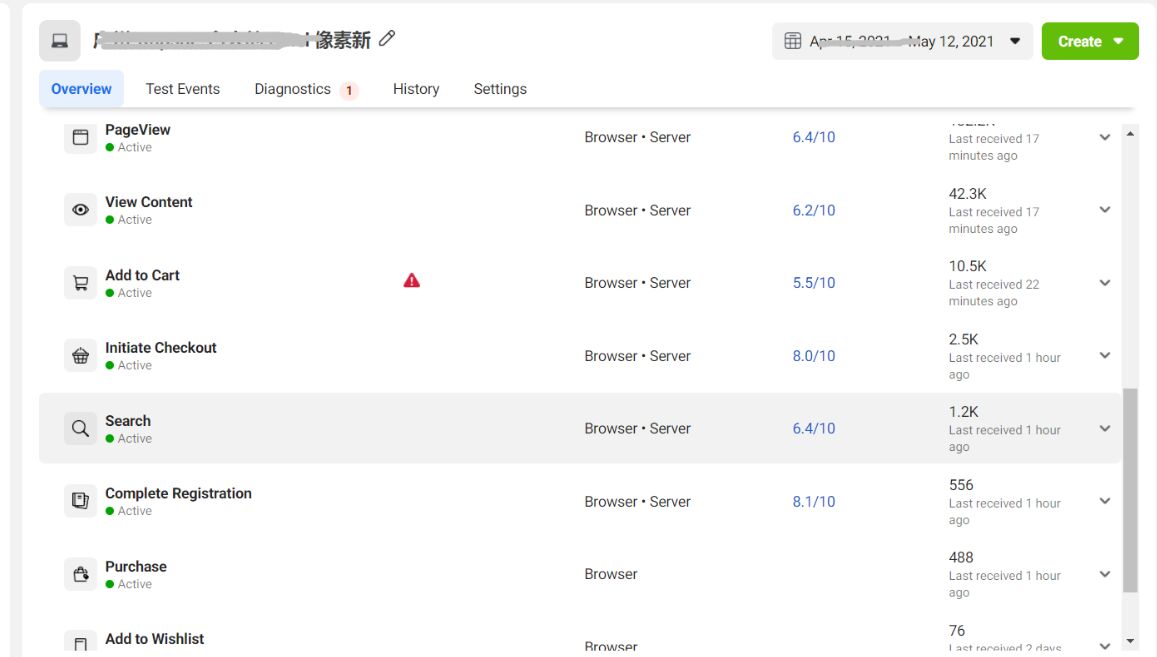The width and height of the screenshot is (1157, 657).
Task: Click the laptop pixel icon
Action: (x=60, y=41)
